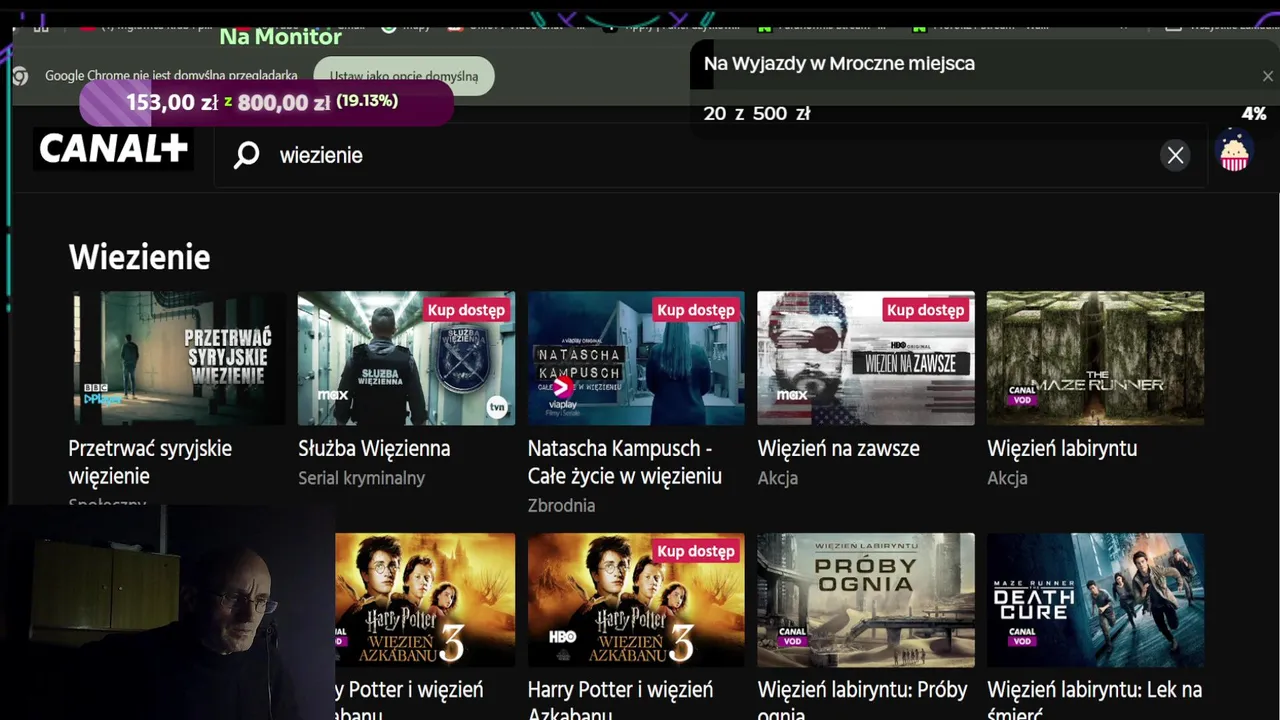Open the Death Cure thumbnail
1280x720 pixels.
click(x=1095, y=600)
